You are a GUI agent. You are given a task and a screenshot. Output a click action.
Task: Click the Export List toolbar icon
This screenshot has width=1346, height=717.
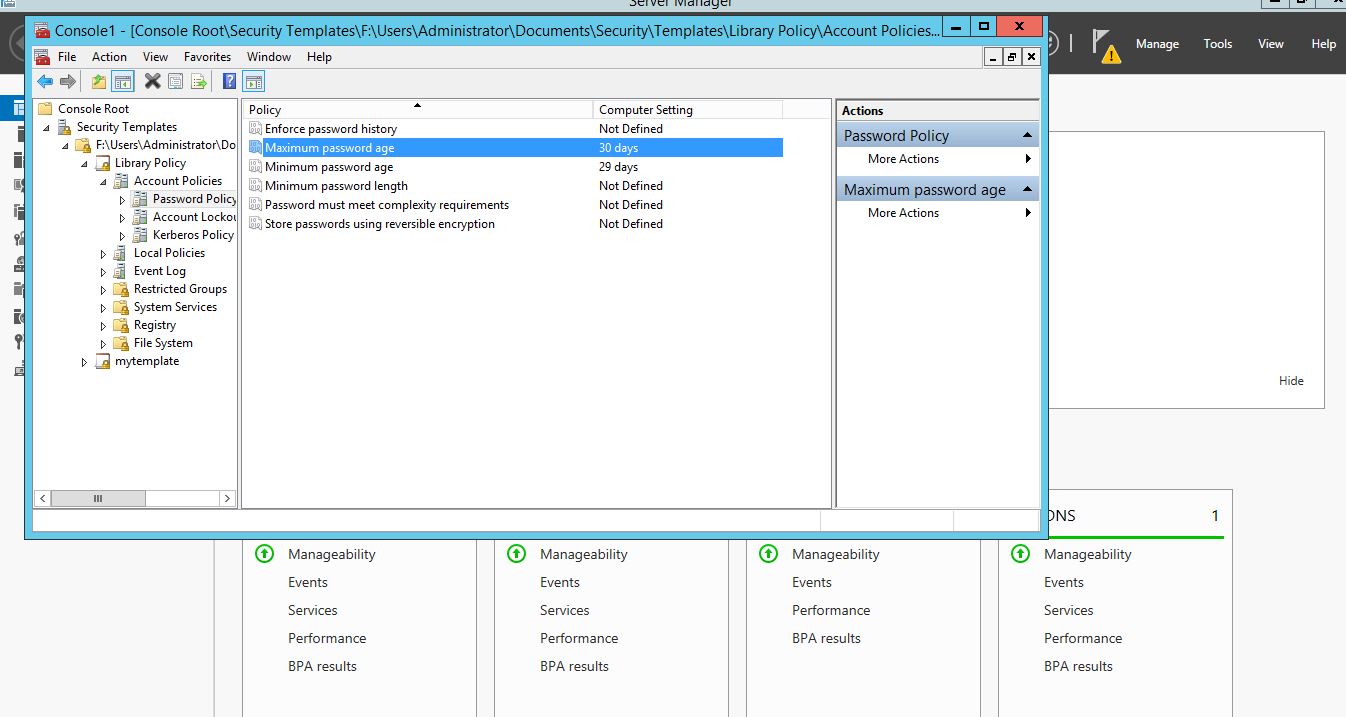pyautogui.click(x=199, y=82)
